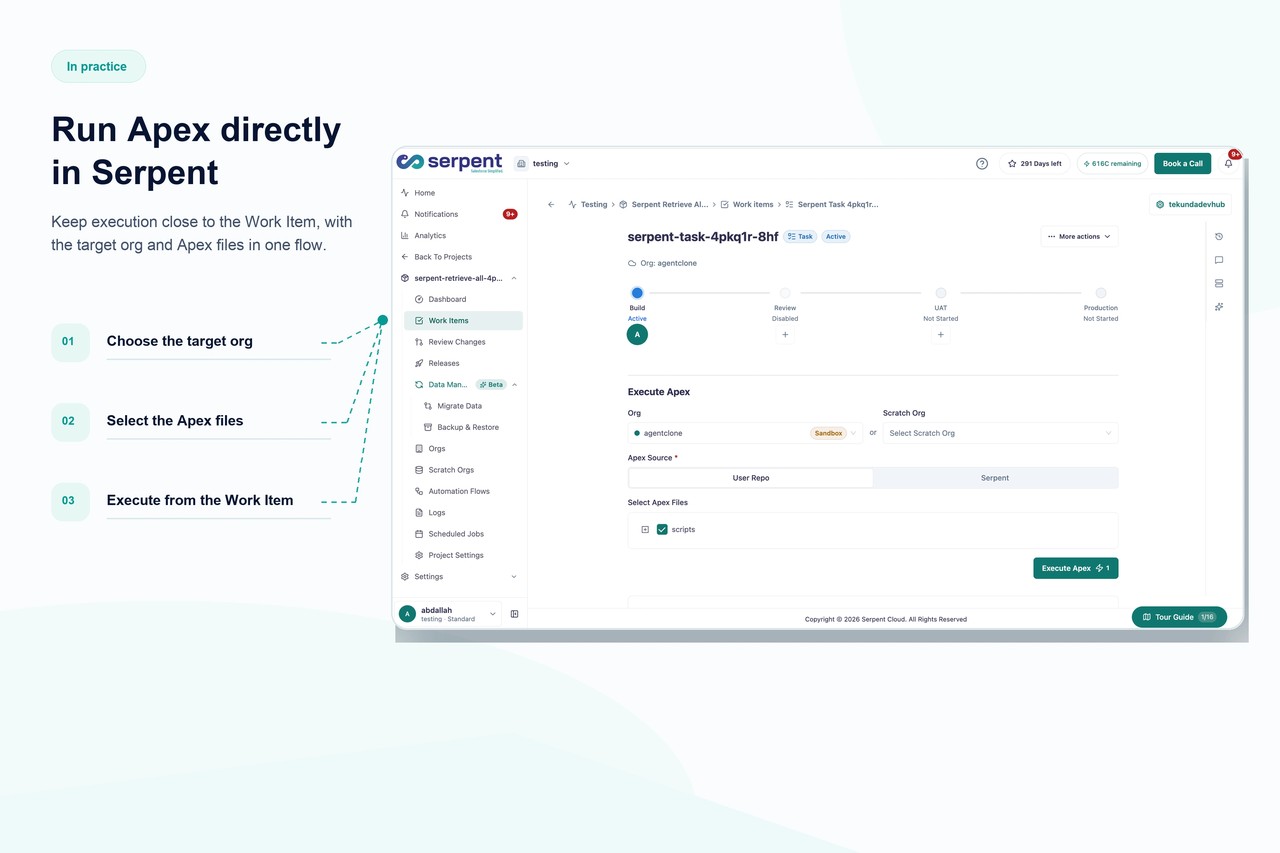Select the UAT stage marker
1280x853 pixels.
coord(941,293)
